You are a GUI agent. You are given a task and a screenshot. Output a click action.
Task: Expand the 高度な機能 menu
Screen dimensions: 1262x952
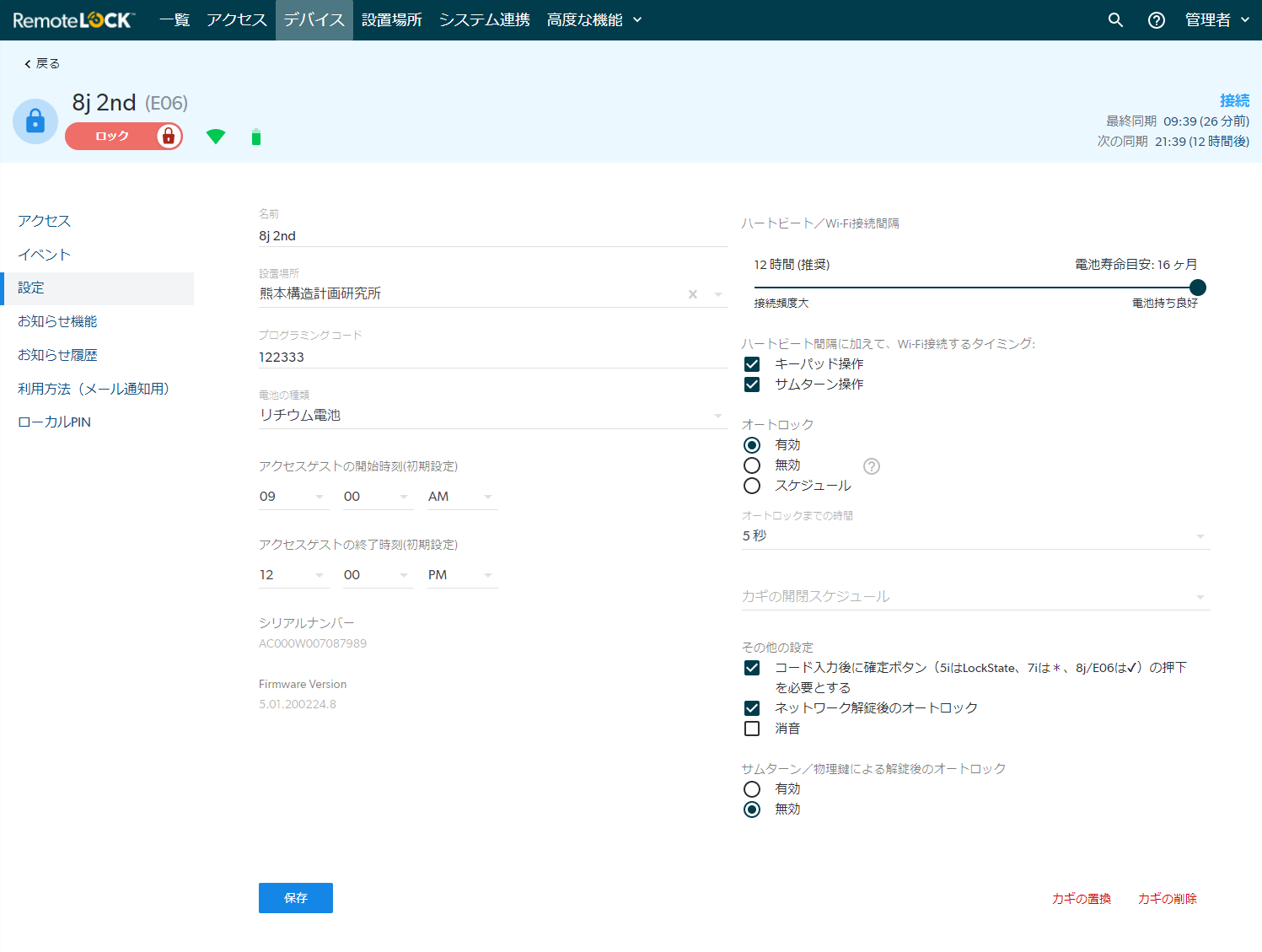[x=594, y=20]
